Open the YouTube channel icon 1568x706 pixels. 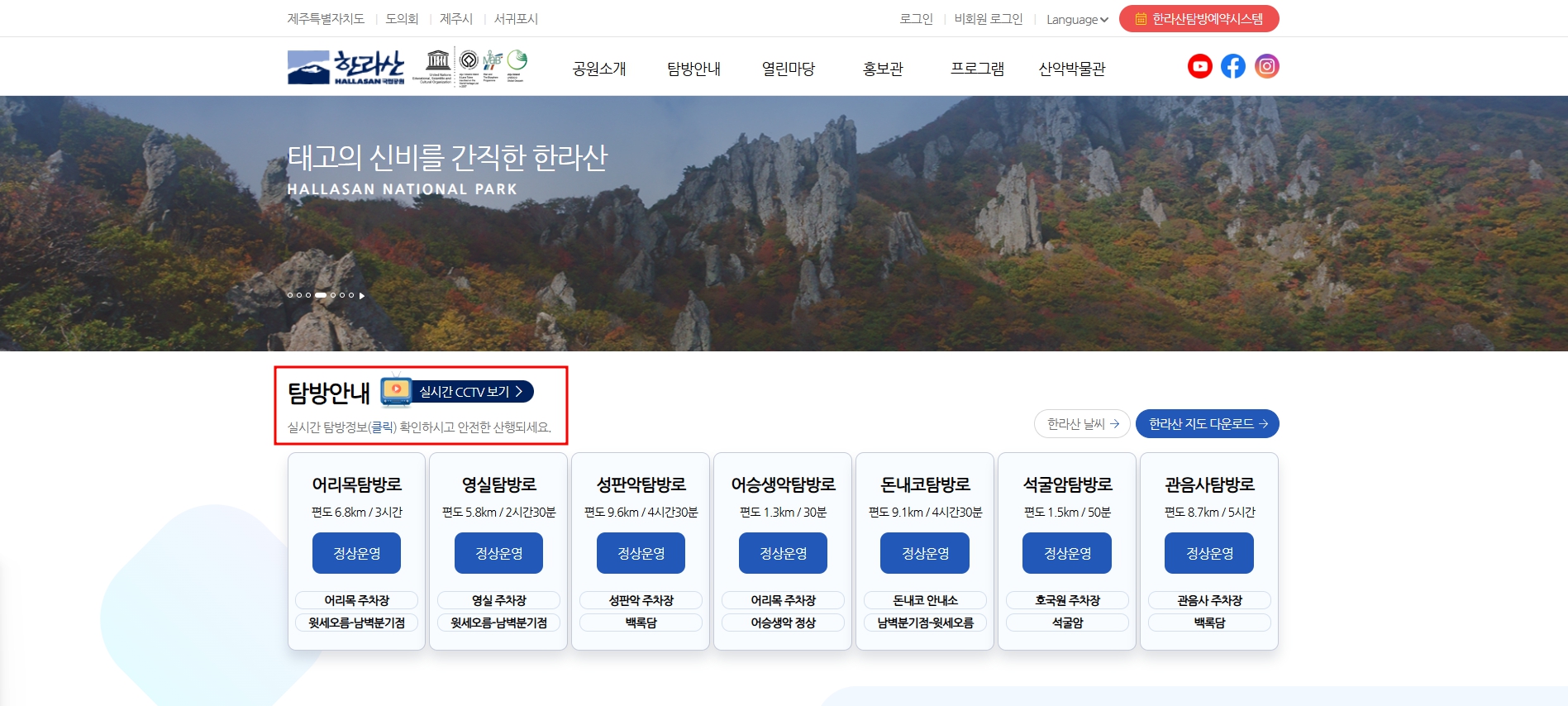(x=1199, y=66)
